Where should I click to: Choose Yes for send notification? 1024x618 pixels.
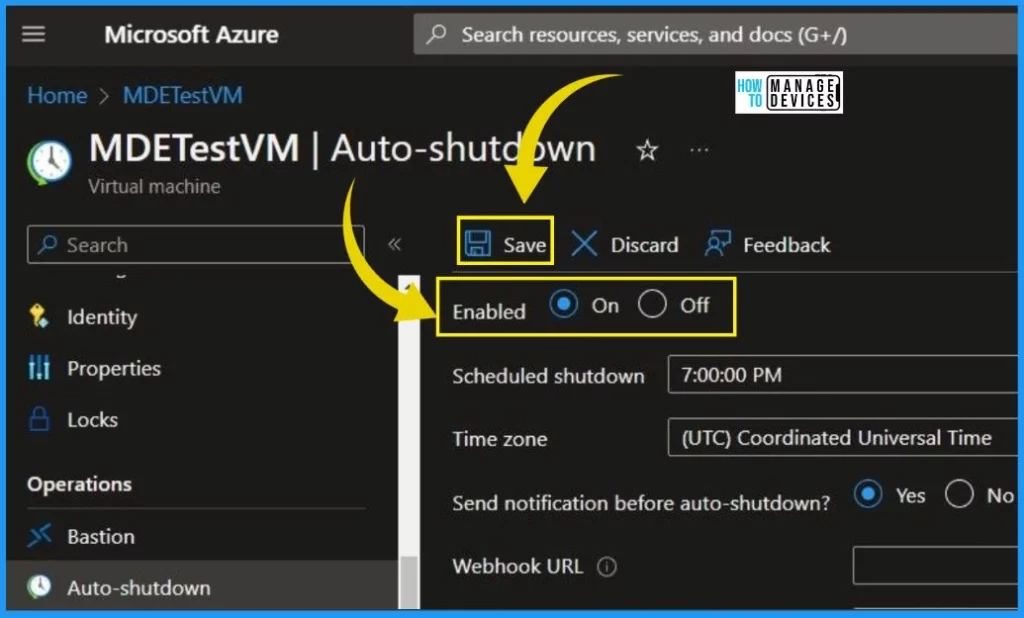click(868, 494)
